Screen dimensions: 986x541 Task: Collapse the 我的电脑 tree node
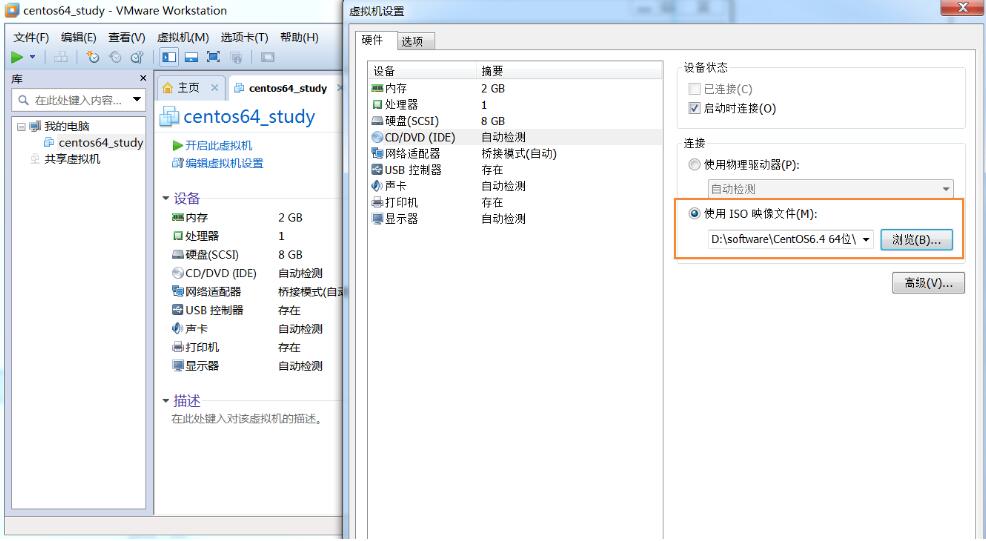point(21,126)
